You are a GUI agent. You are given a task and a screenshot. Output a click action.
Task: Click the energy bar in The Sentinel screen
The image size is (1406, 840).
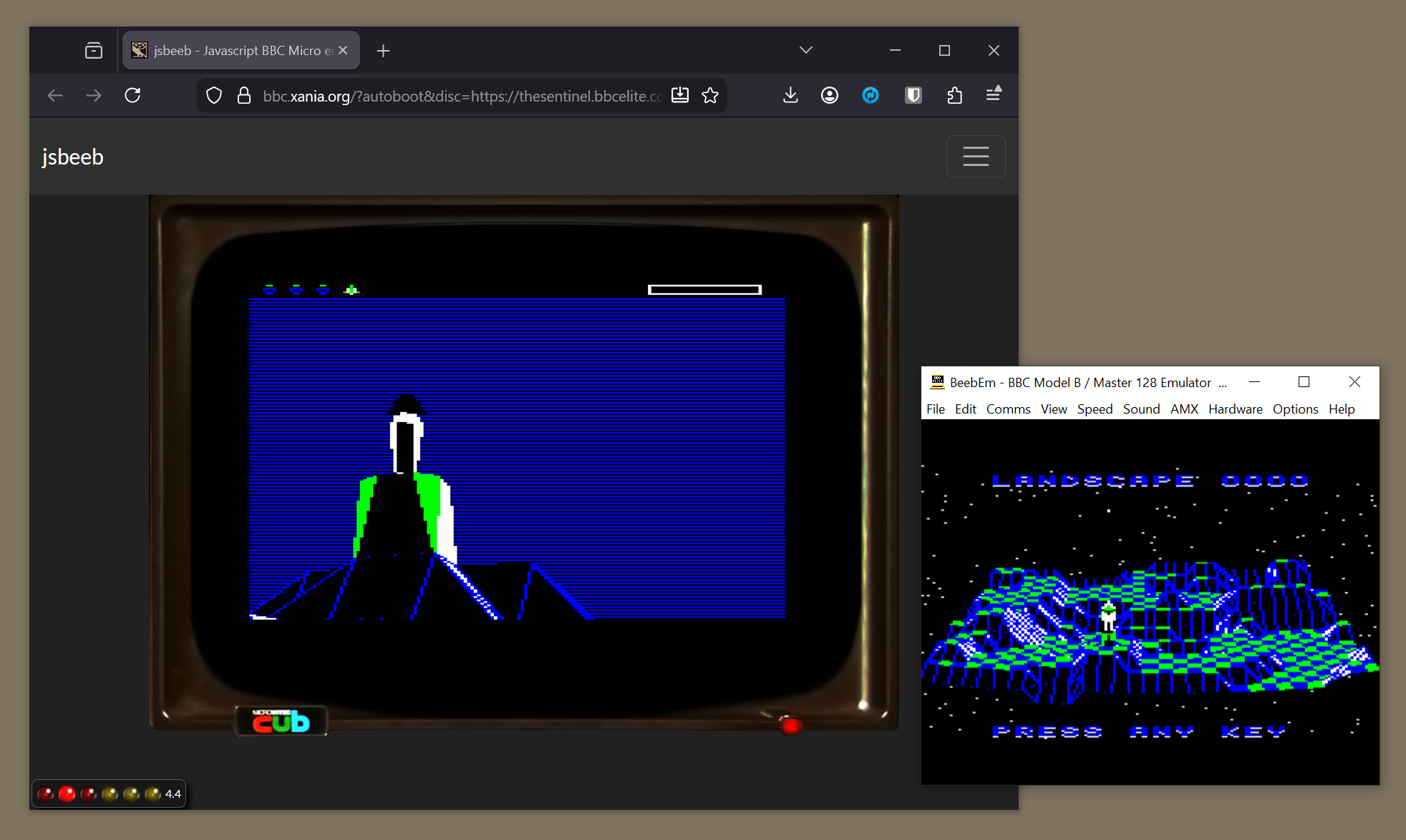(x=704, y=288)
